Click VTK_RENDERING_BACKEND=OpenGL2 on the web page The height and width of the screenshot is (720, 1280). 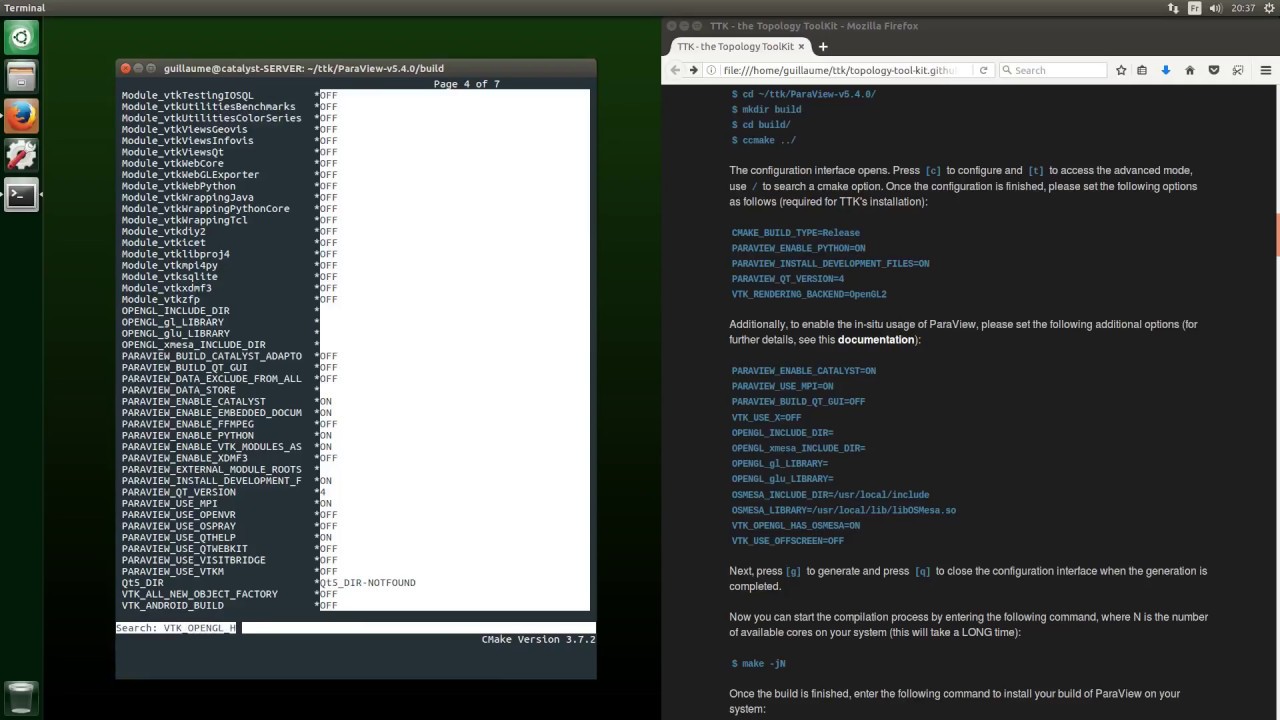(x=809, y=295)
